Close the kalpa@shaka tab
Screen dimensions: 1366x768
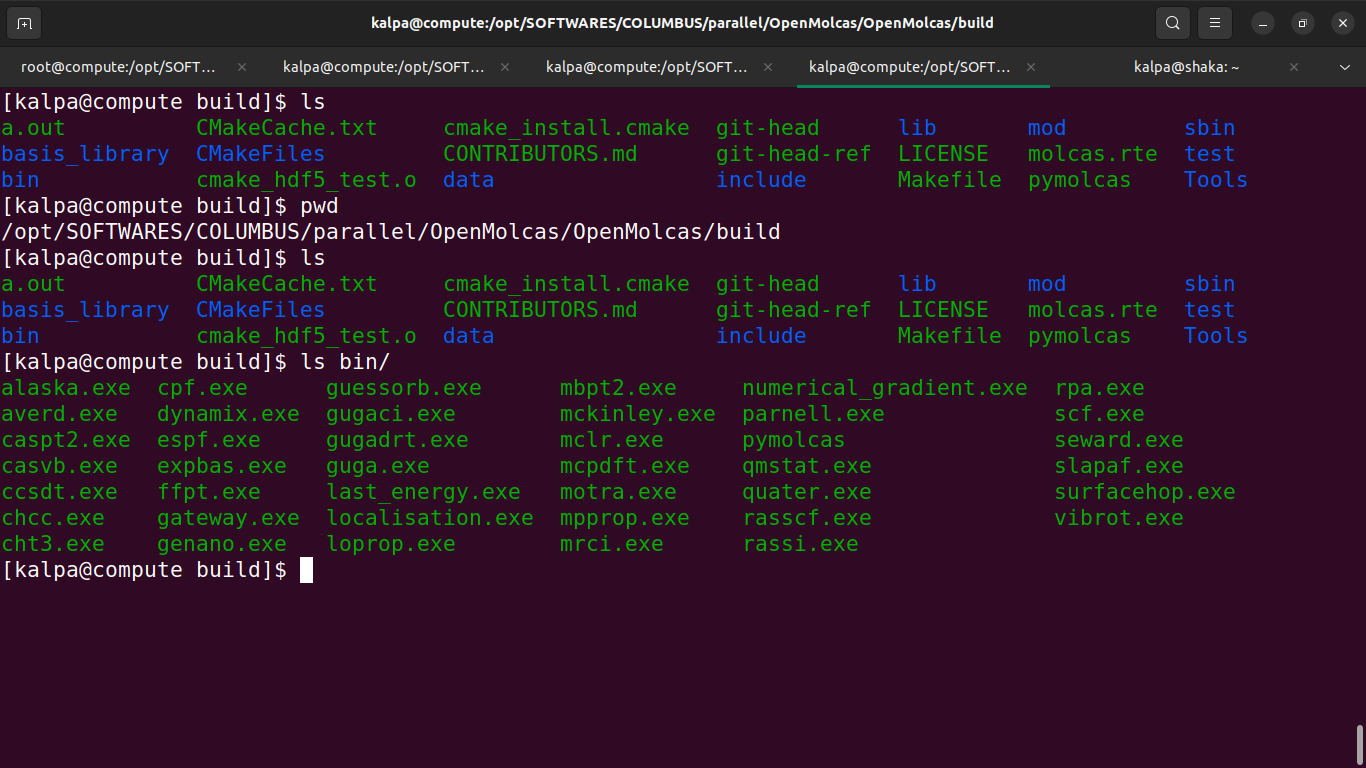point(1294,67)
